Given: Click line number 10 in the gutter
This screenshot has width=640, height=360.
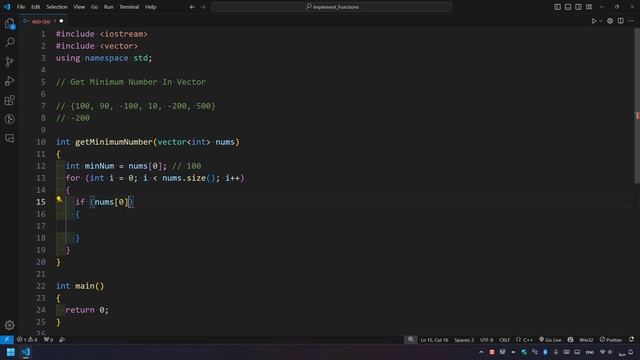Looking at the screenshot, I should tap(41, 142).
